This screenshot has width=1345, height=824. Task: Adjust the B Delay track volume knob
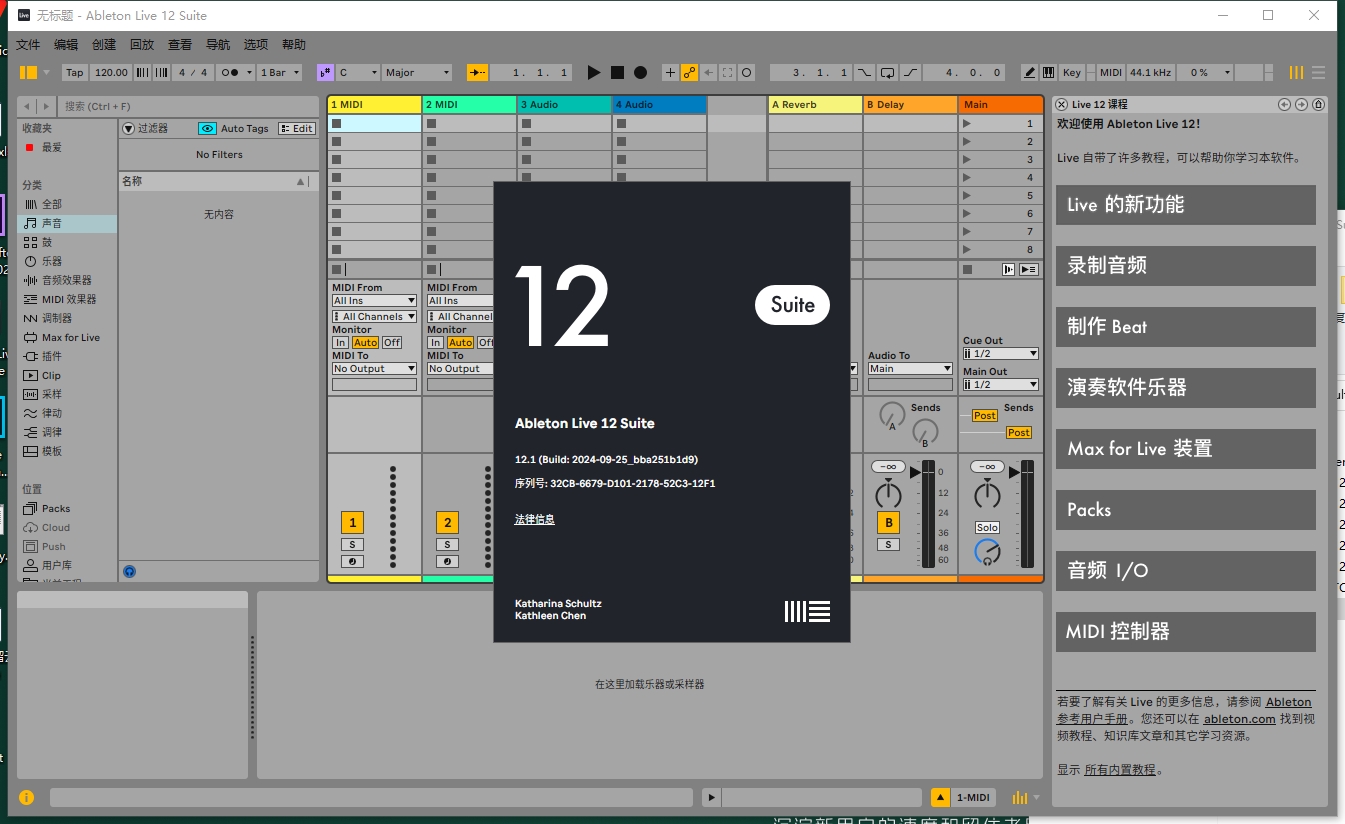click(x=888, y=493)
